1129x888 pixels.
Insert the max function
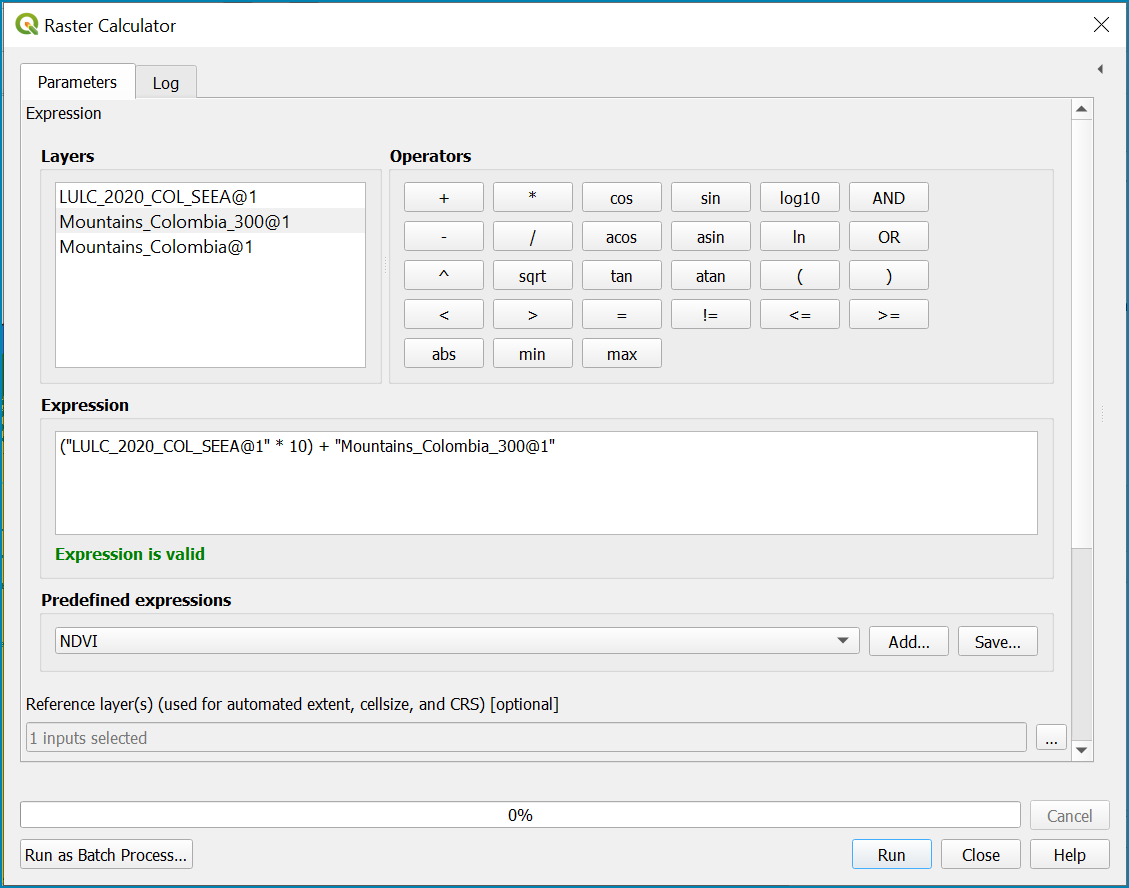[621, 353]
